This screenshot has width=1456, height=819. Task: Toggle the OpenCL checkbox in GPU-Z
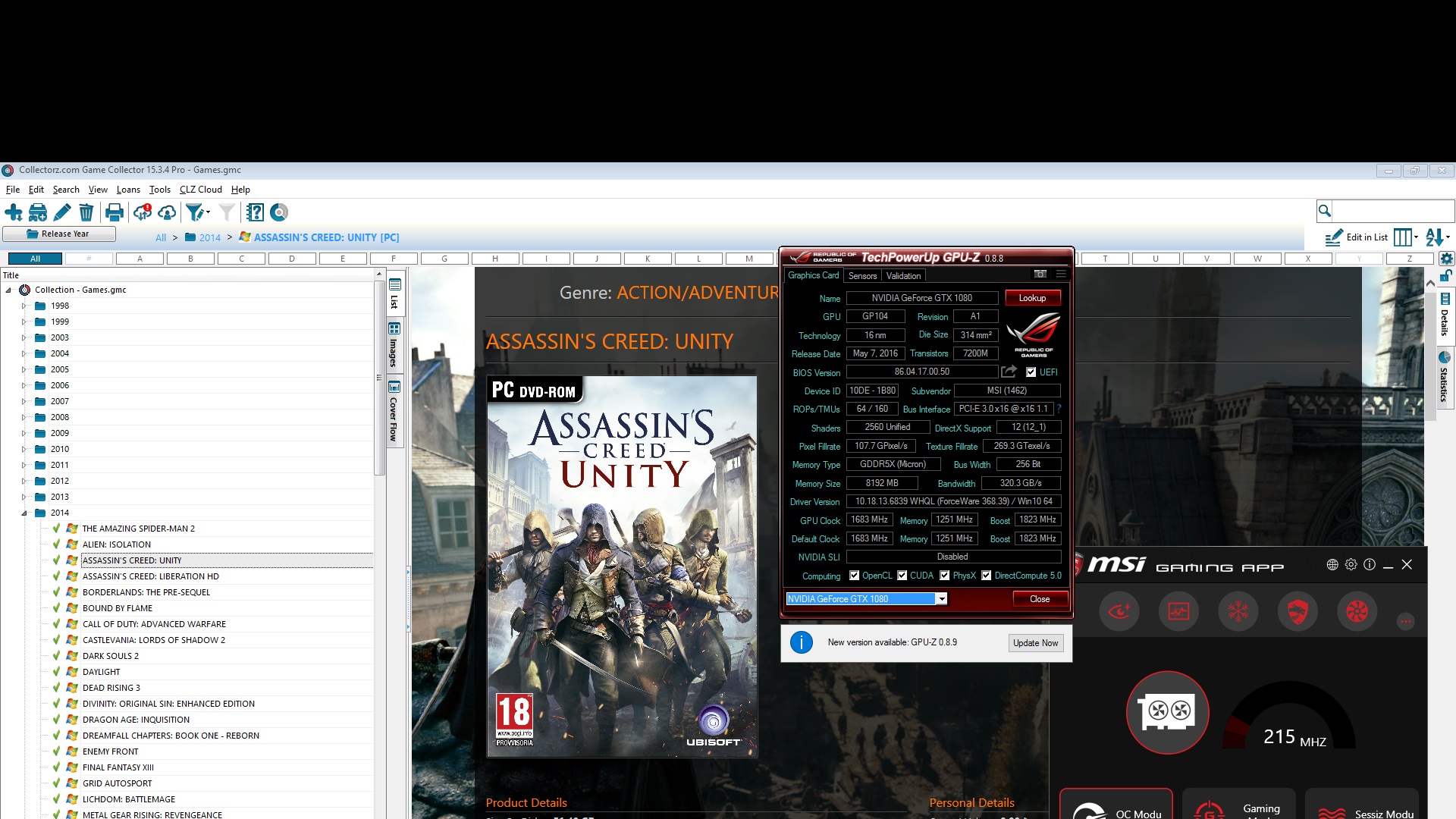pos(855,576)
